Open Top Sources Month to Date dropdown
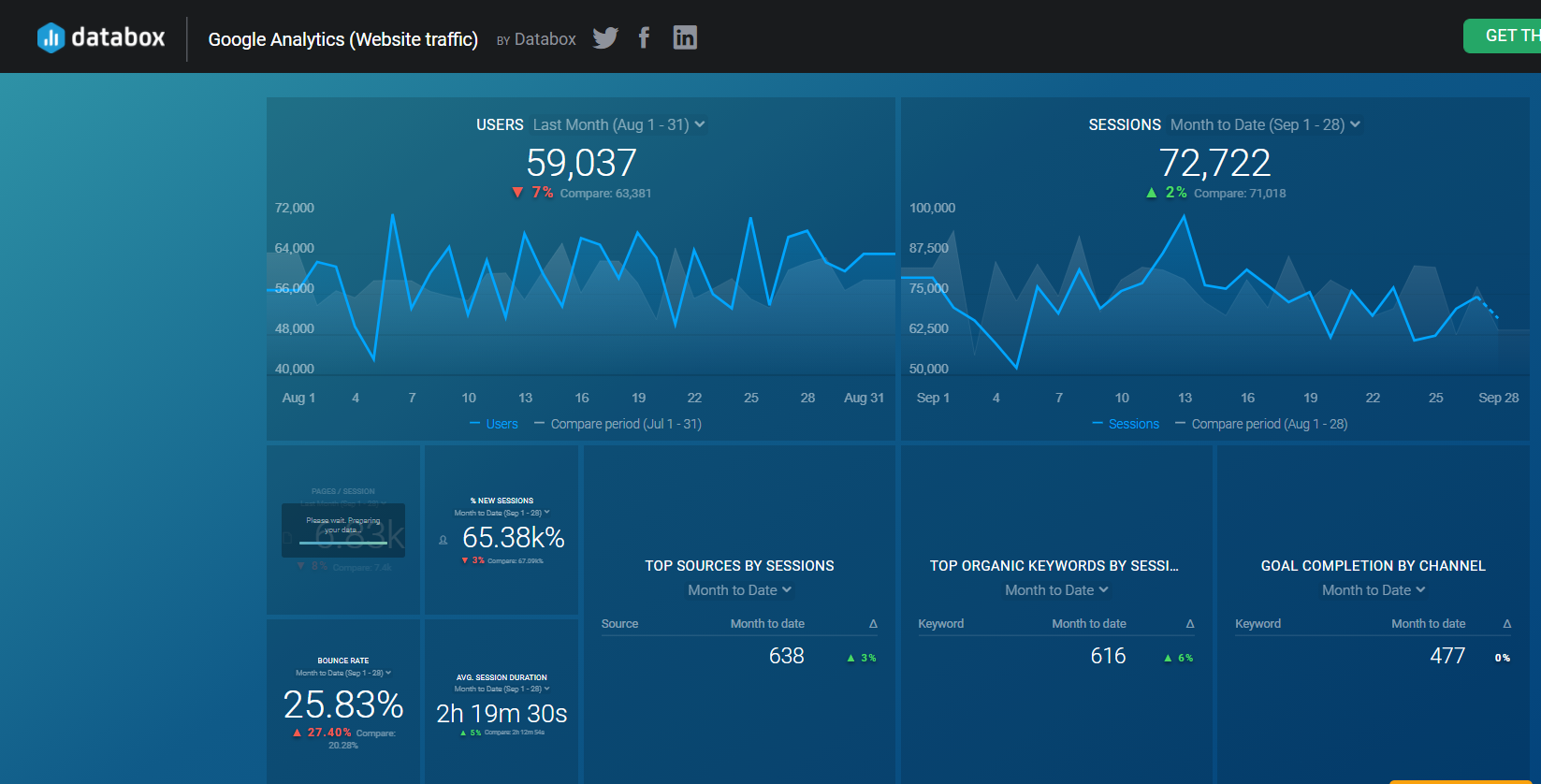This screenshot has height=784, width=1541. pyautogui.click(x=739, y=590)
